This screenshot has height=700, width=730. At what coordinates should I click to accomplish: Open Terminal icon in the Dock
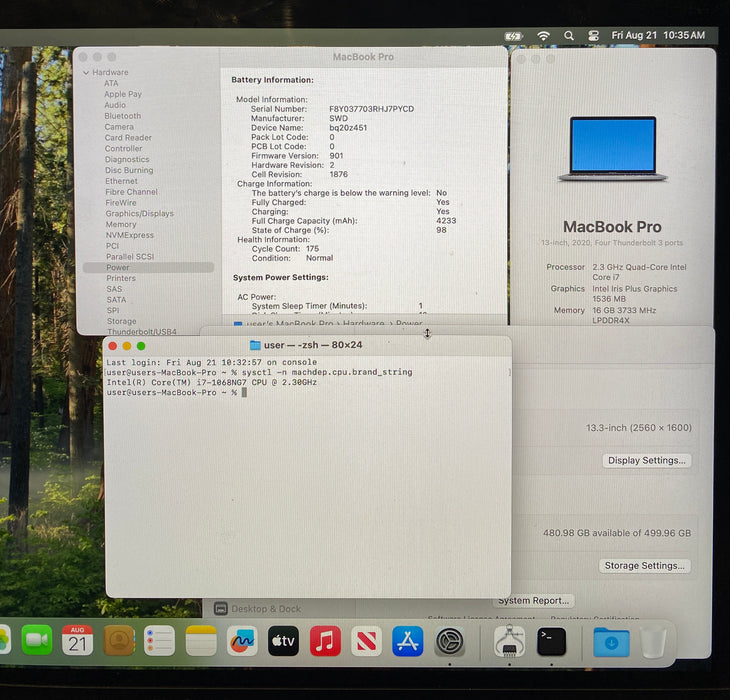[551, 641]
